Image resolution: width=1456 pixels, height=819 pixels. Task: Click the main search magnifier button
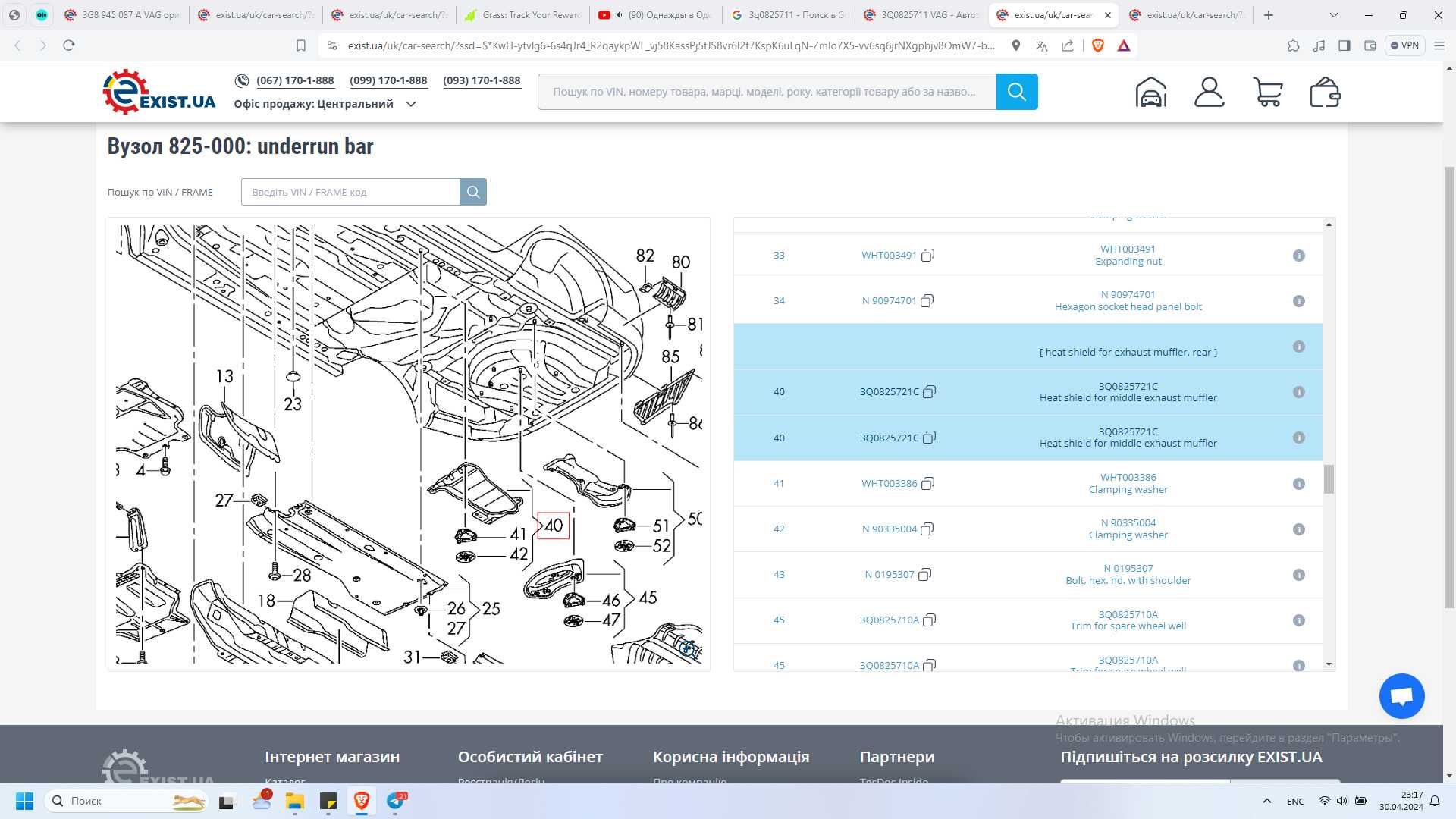click(x=1016, y=92)
